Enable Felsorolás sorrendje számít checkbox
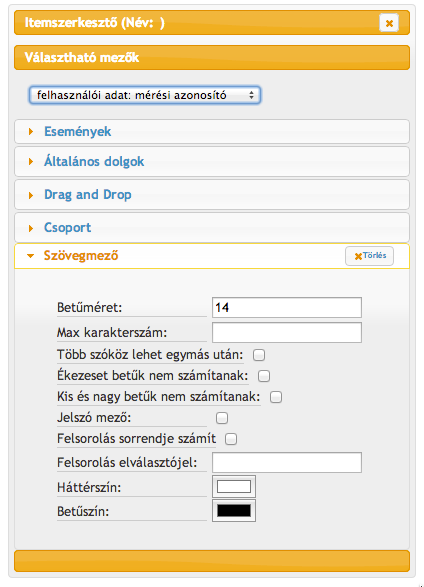 coord(231,439)
